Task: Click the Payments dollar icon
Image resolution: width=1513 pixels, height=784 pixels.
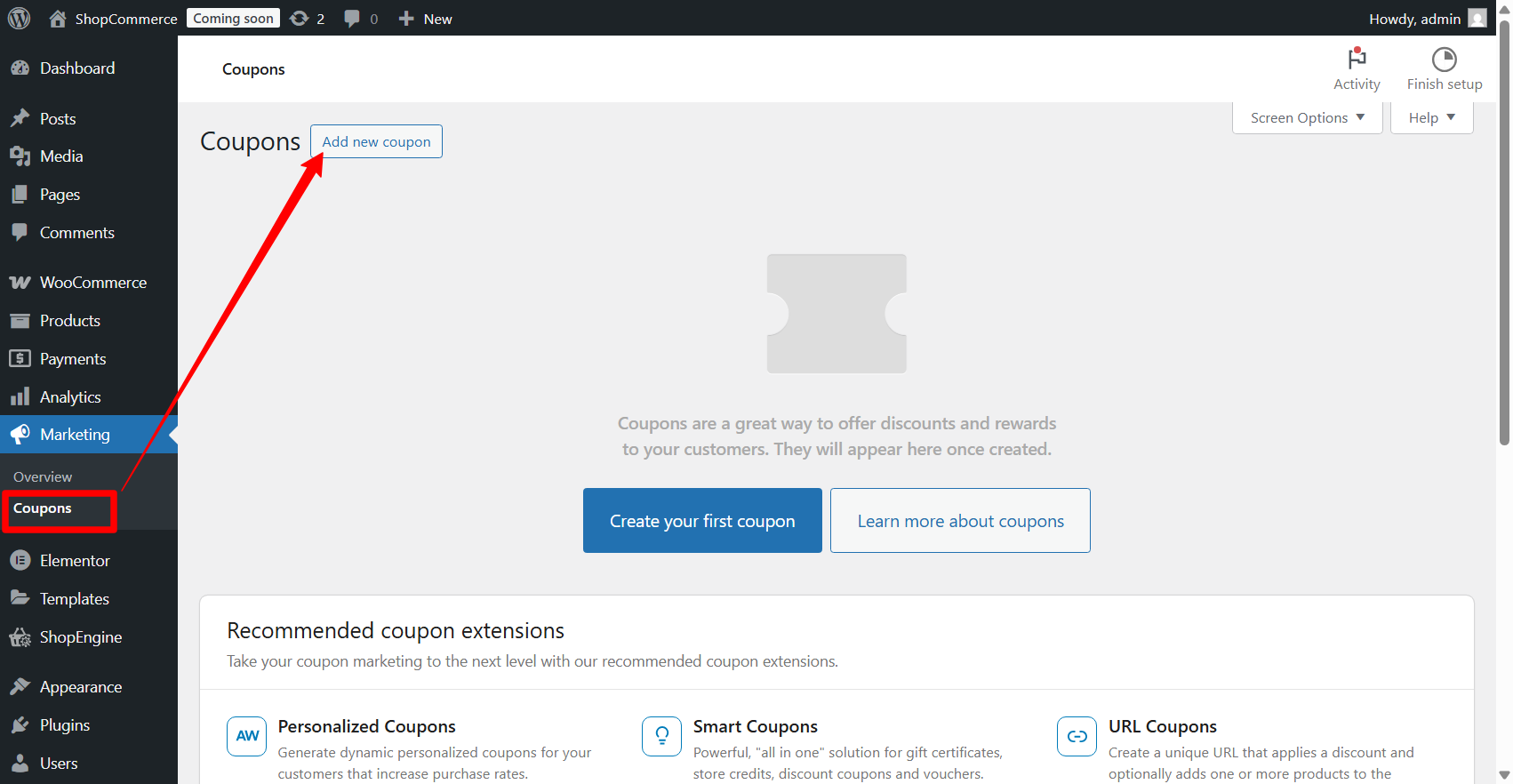Action: point(20,358)
